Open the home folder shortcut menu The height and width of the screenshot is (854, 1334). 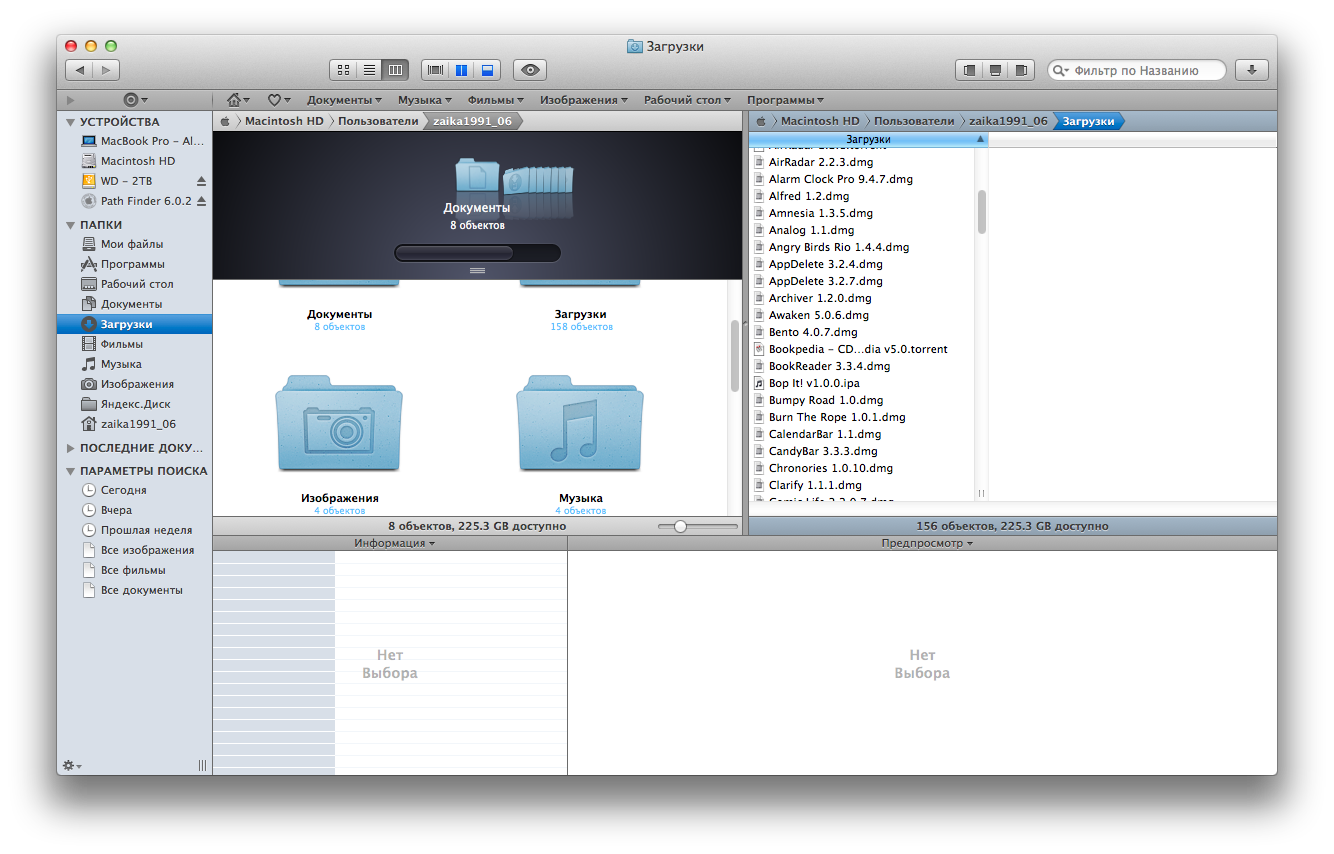pyautogui.click(x=237, y=100)
